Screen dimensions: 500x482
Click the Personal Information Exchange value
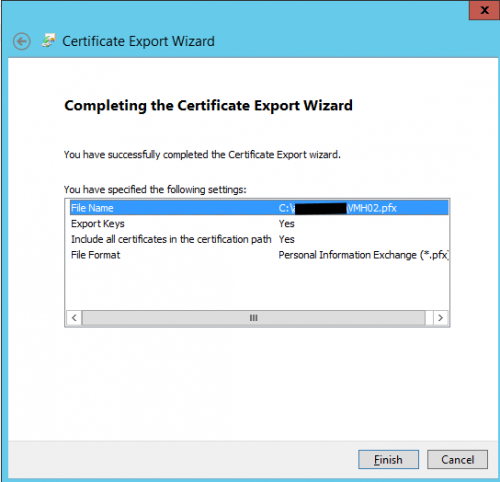tap(364, 255)
